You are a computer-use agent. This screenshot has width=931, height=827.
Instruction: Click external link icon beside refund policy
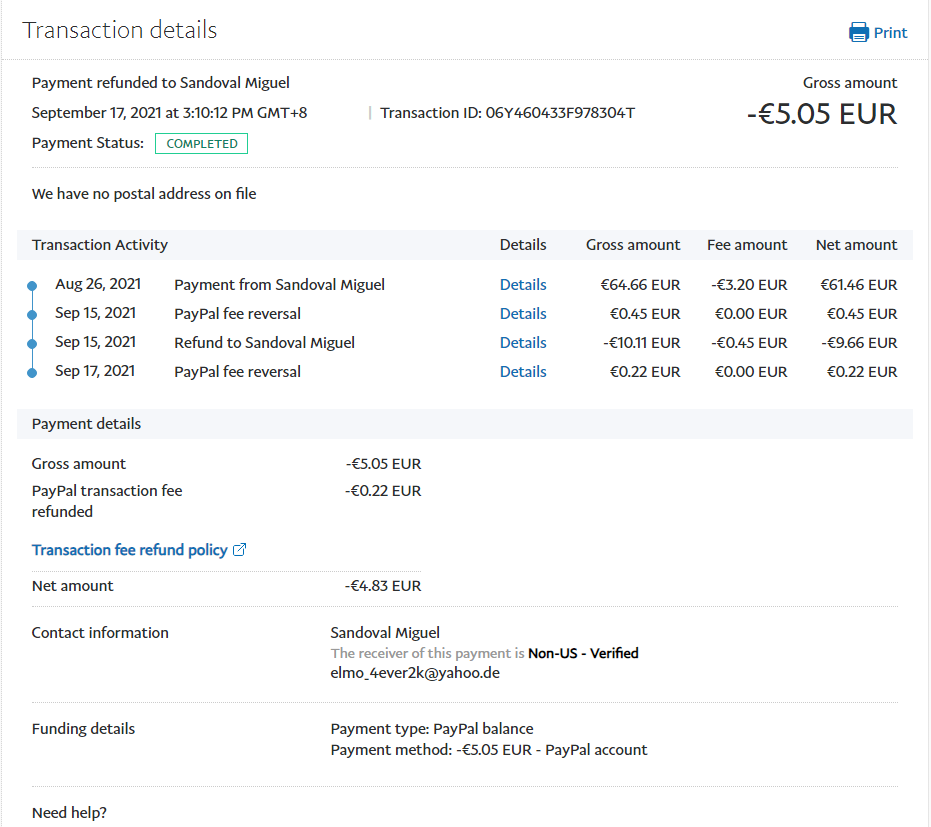(240, 550)
